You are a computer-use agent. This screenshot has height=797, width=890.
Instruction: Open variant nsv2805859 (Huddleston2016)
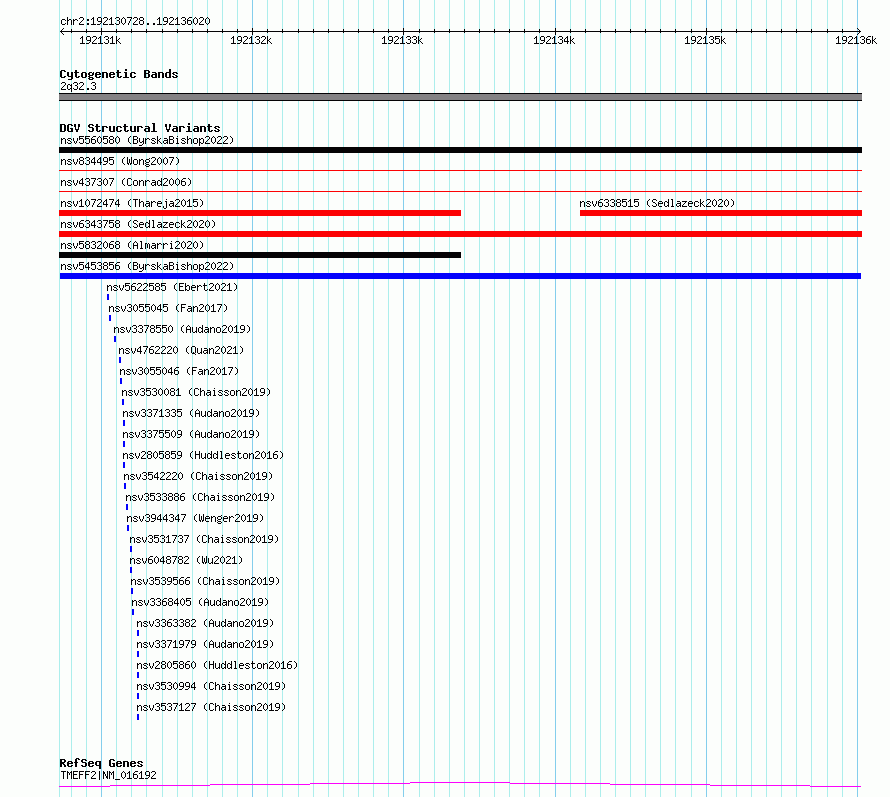203,455
